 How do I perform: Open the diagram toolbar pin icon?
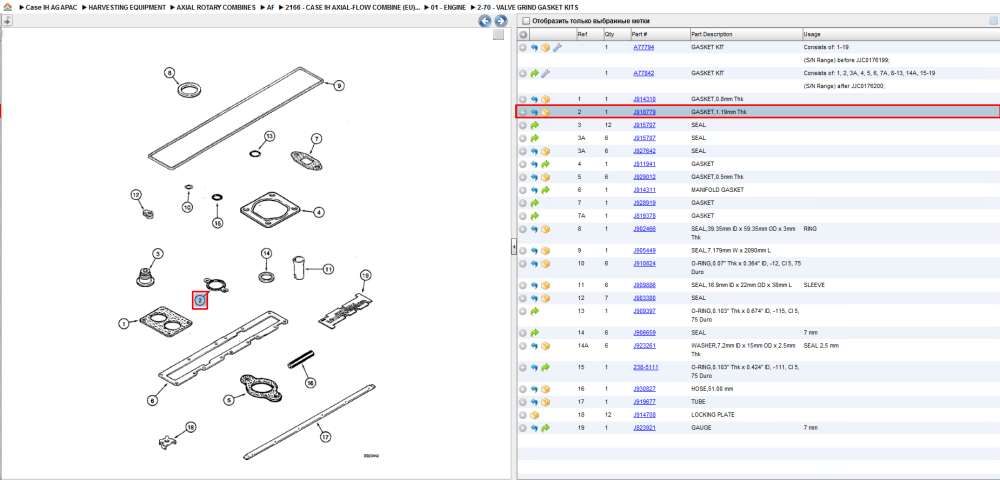6,20
